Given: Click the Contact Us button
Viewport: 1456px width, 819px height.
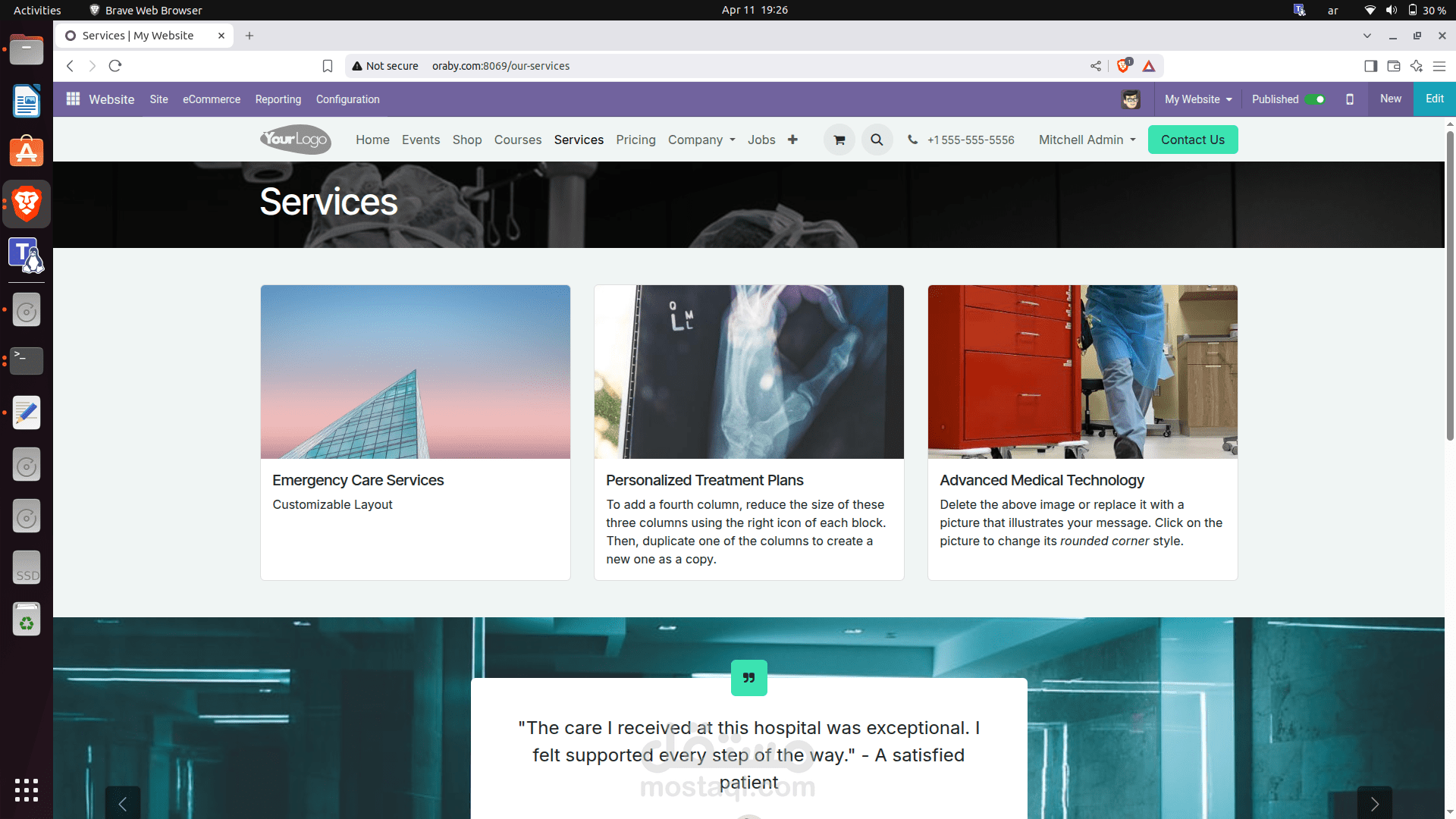Looking at the screenshot, I should (x=1192, y=140).
